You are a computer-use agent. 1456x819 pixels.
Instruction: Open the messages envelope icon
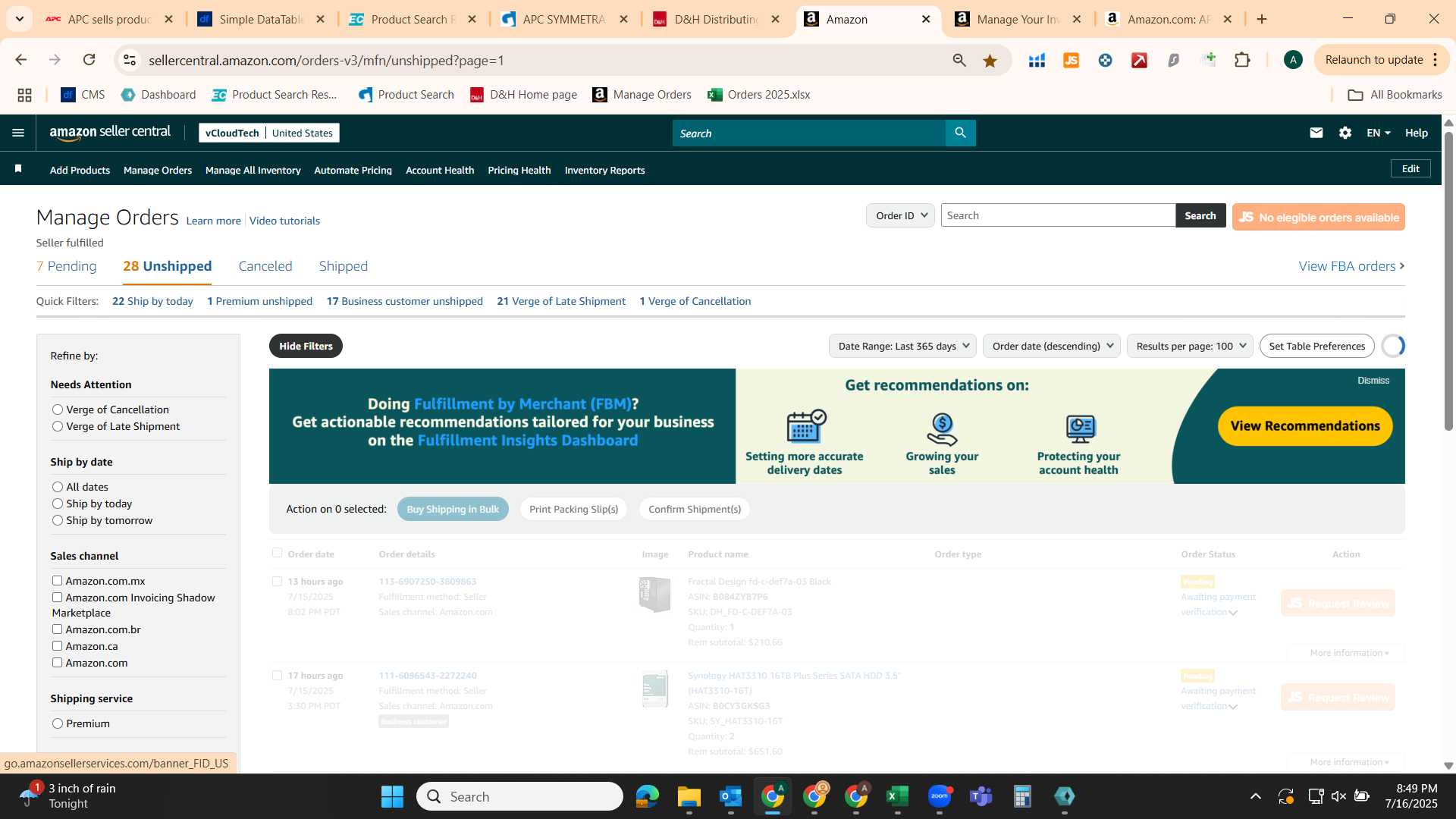coord(1316,133)
